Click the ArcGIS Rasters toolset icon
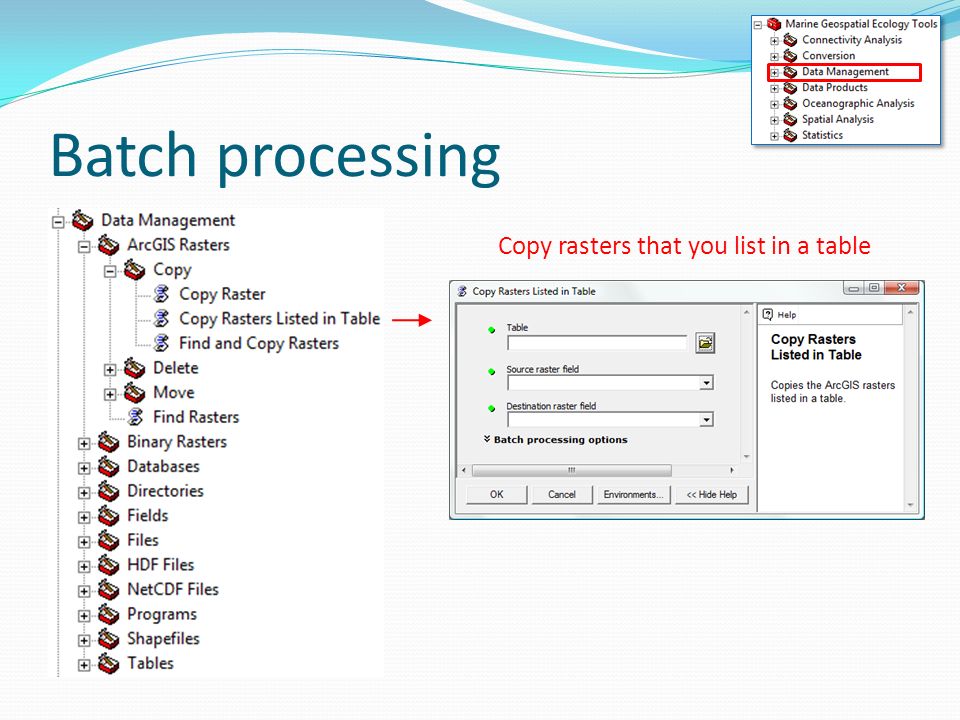960x720 pixels. click(x=108, y=245)
